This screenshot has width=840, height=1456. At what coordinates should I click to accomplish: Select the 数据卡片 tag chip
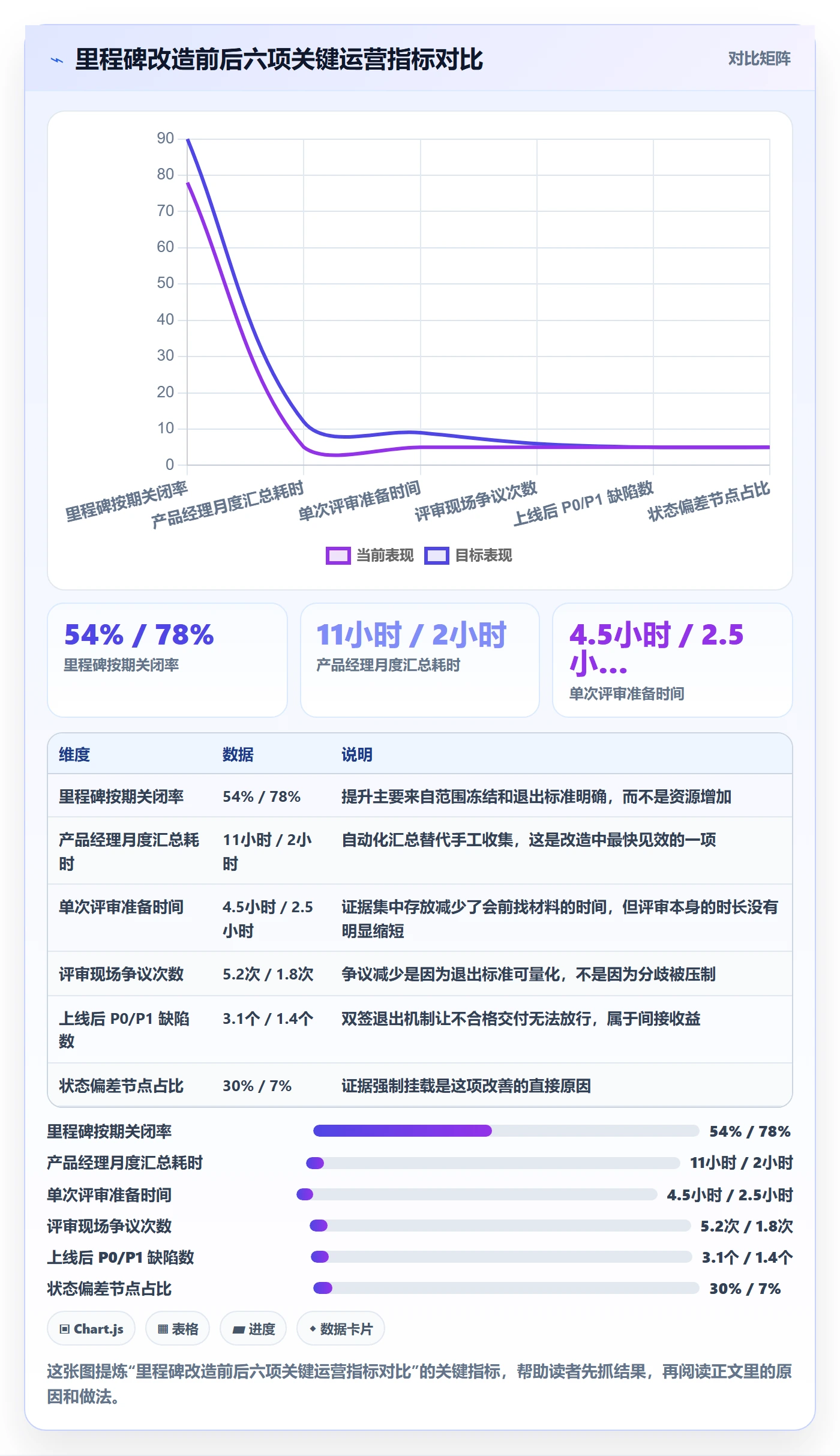(341, 1329)
